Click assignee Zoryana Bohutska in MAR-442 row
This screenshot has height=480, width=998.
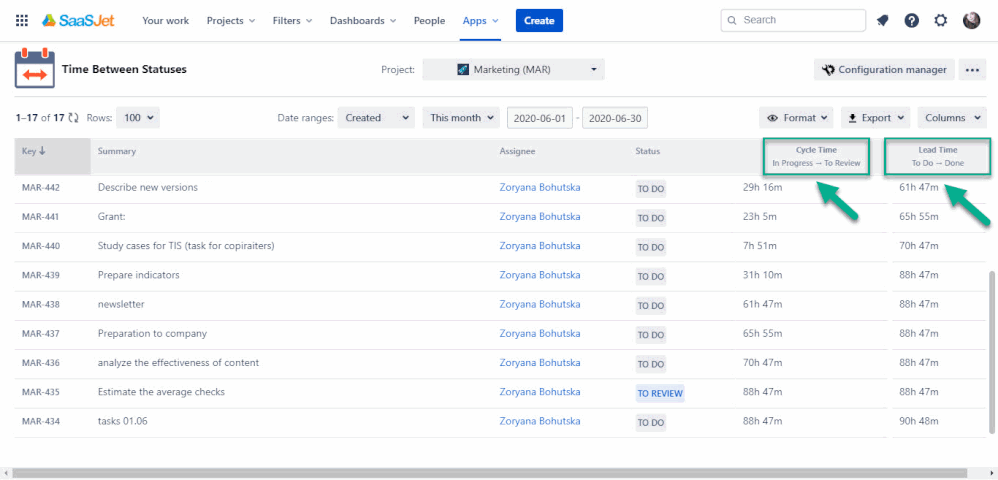point(540,187)
